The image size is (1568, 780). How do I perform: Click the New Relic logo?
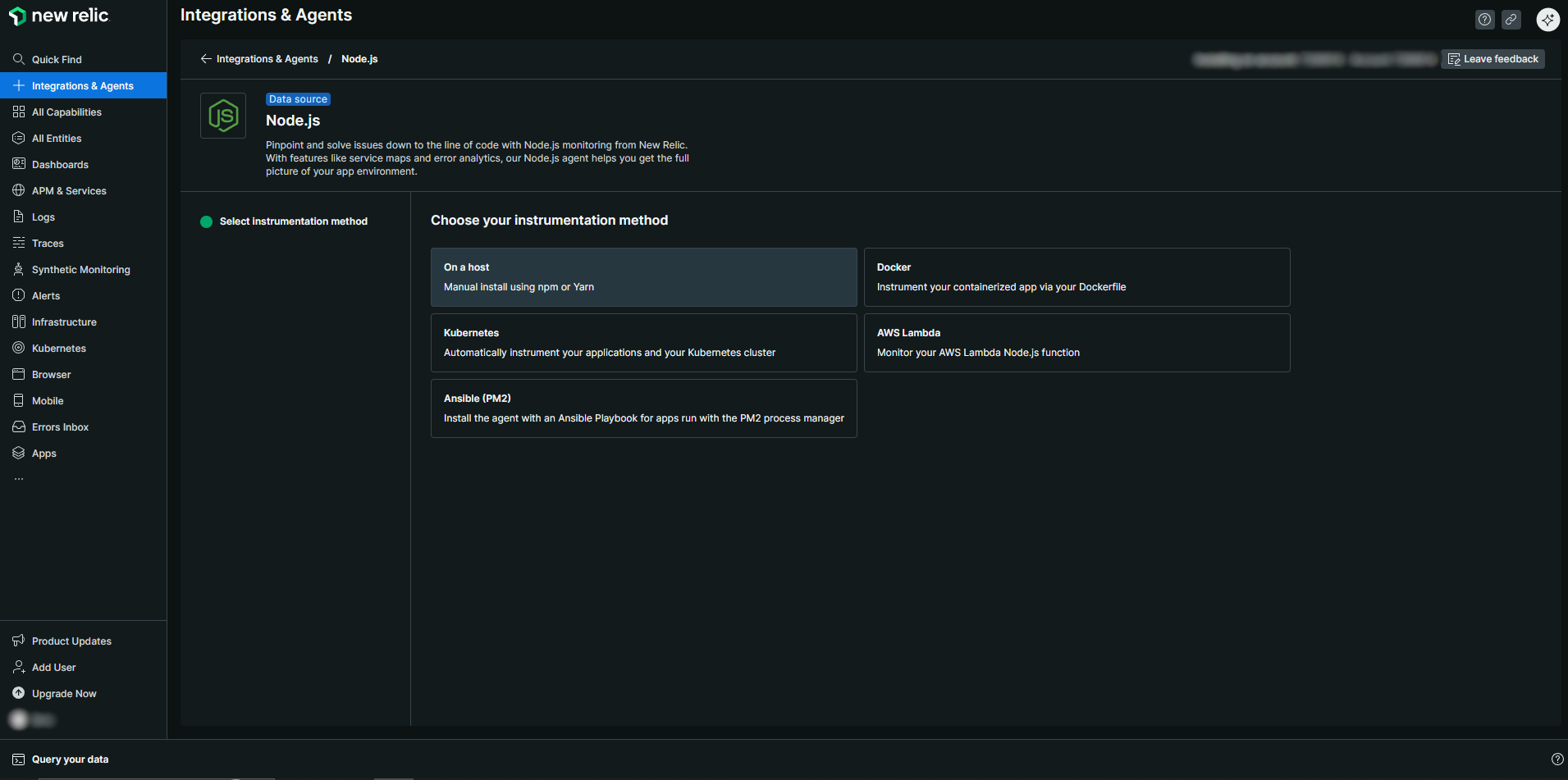pos(58,16)
